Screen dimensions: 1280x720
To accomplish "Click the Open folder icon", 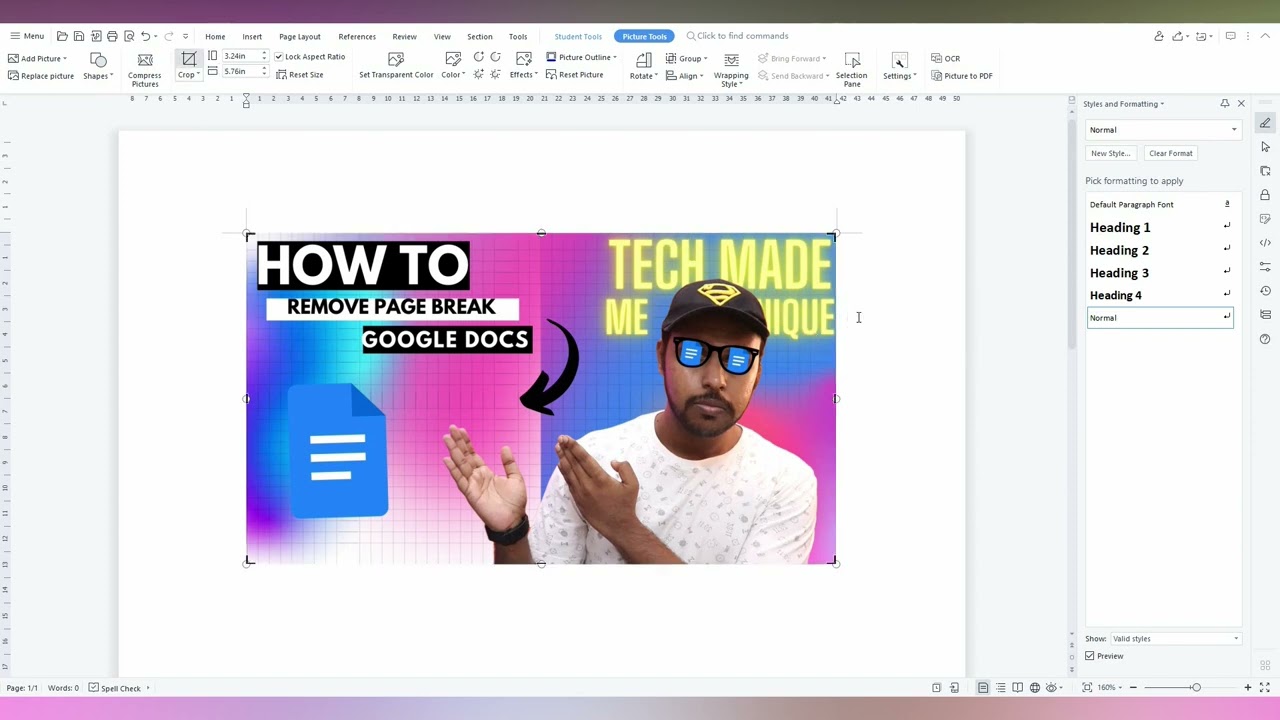I will [62, 36].
